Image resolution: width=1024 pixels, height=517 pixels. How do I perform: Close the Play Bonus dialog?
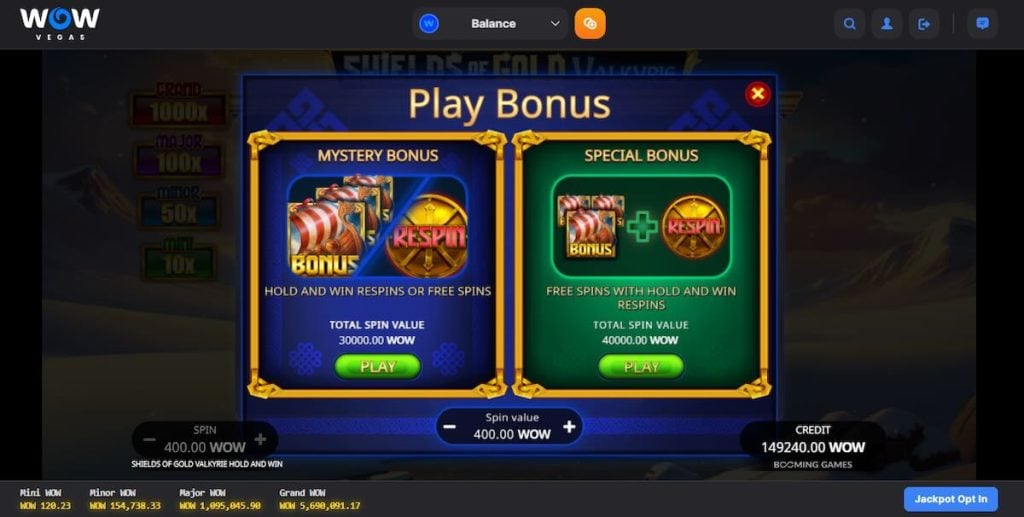(x=758, y=94)
